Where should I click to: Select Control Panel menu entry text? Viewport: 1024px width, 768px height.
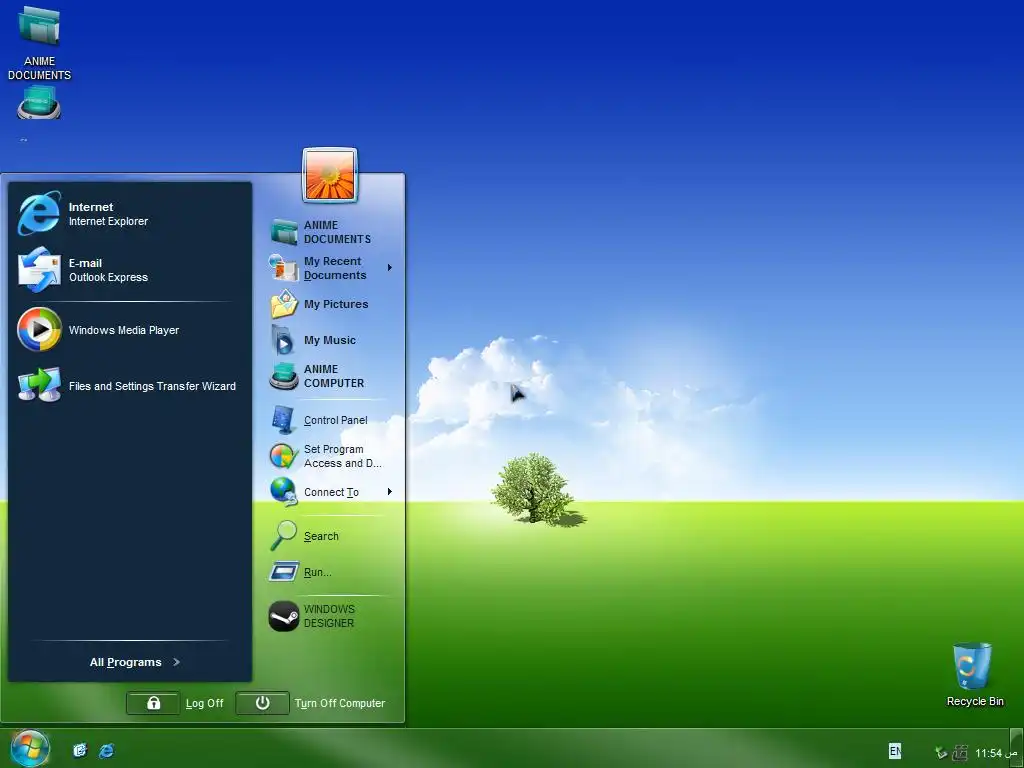click(x=336, y=420)
